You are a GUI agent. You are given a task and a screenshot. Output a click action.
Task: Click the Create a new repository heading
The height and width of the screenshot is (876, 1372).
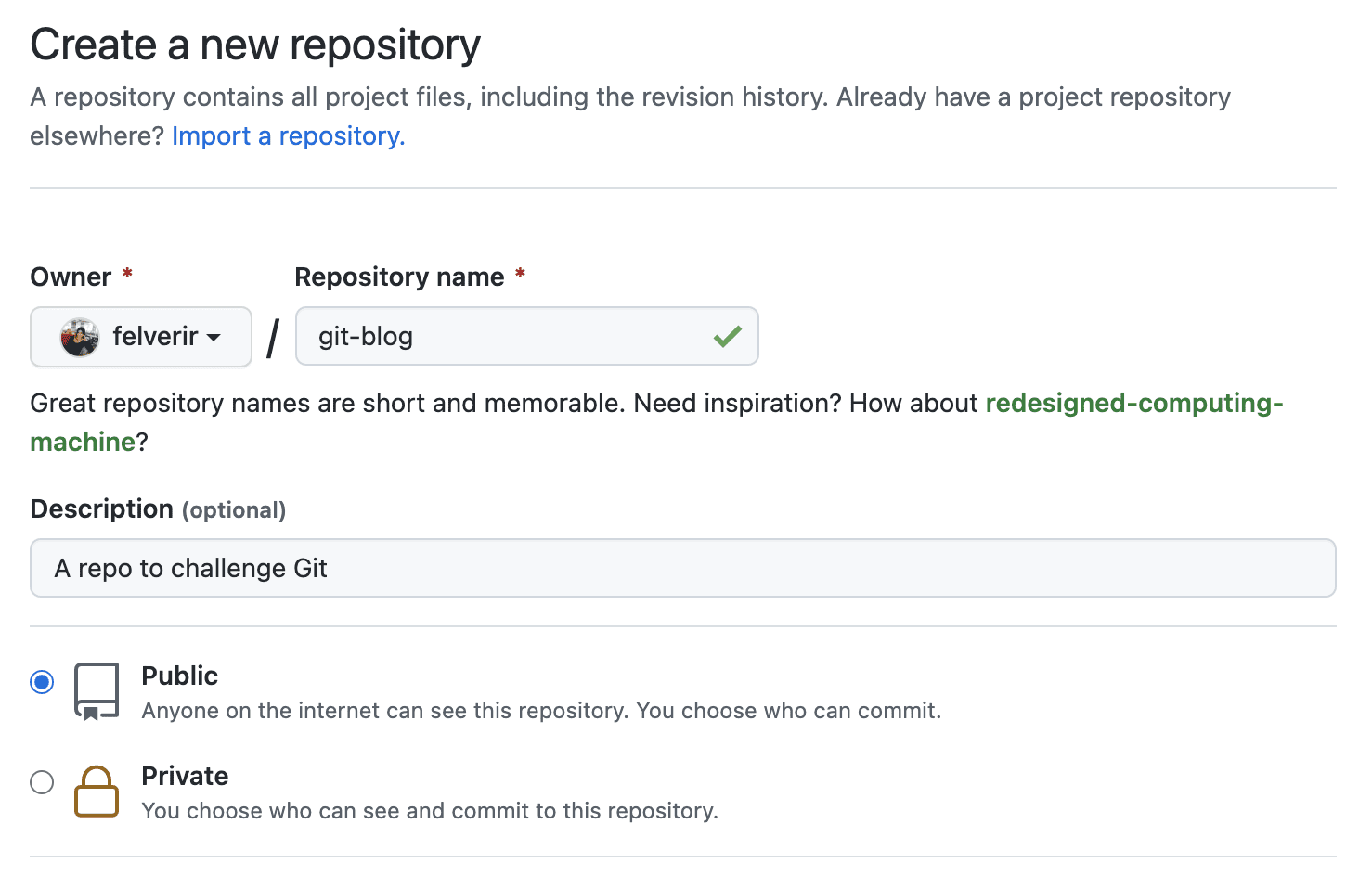255,44
